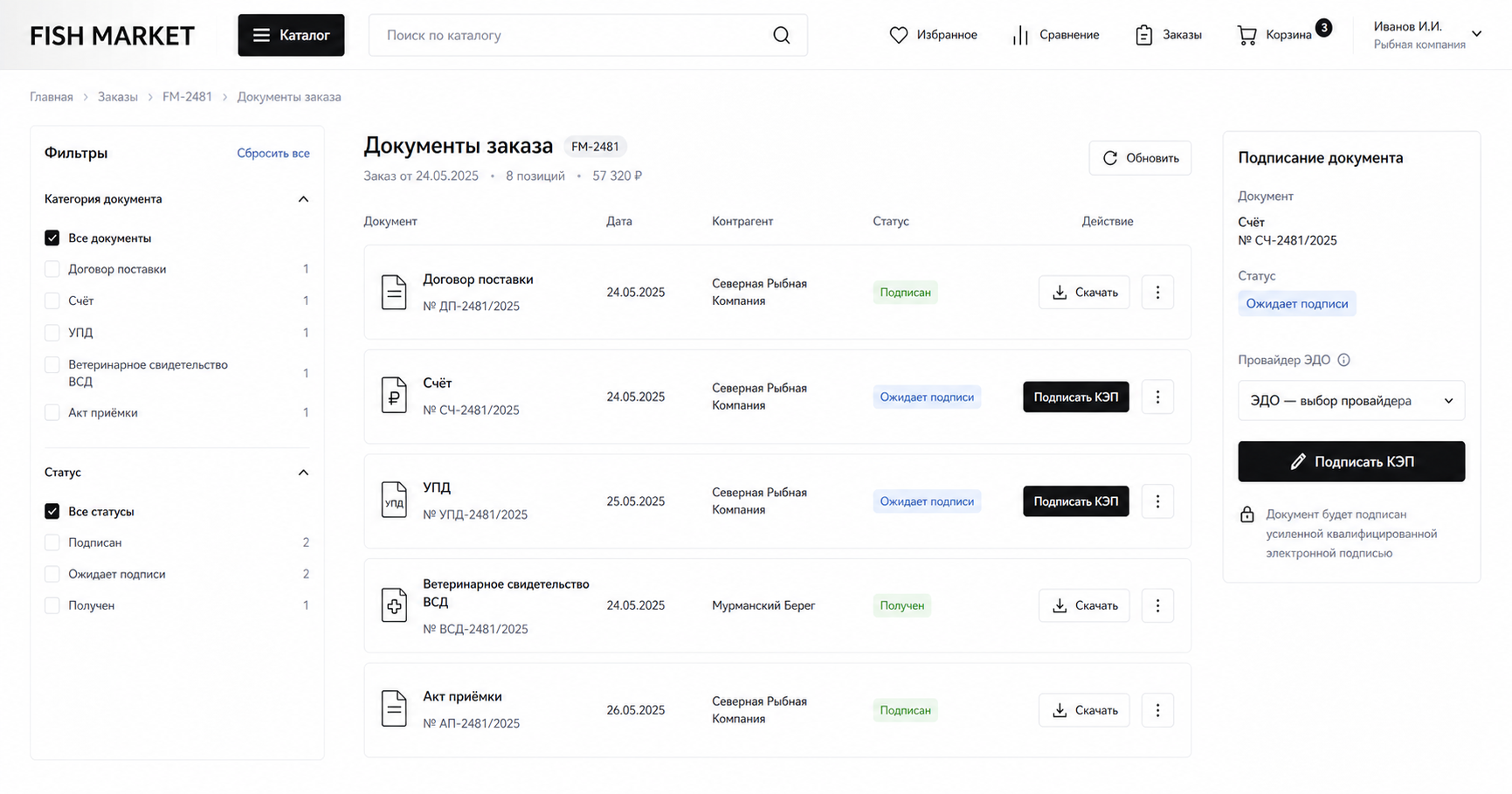Check the Договор поставки filter checkbox
1512x794 pixels.
coord(52,269)
